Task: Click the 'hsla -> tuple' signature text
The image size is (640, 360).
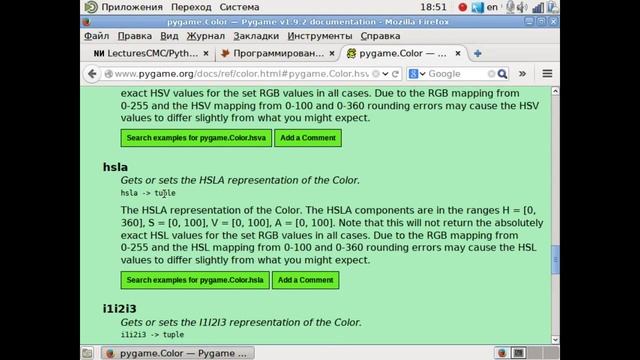Action: tap(148, 193)
